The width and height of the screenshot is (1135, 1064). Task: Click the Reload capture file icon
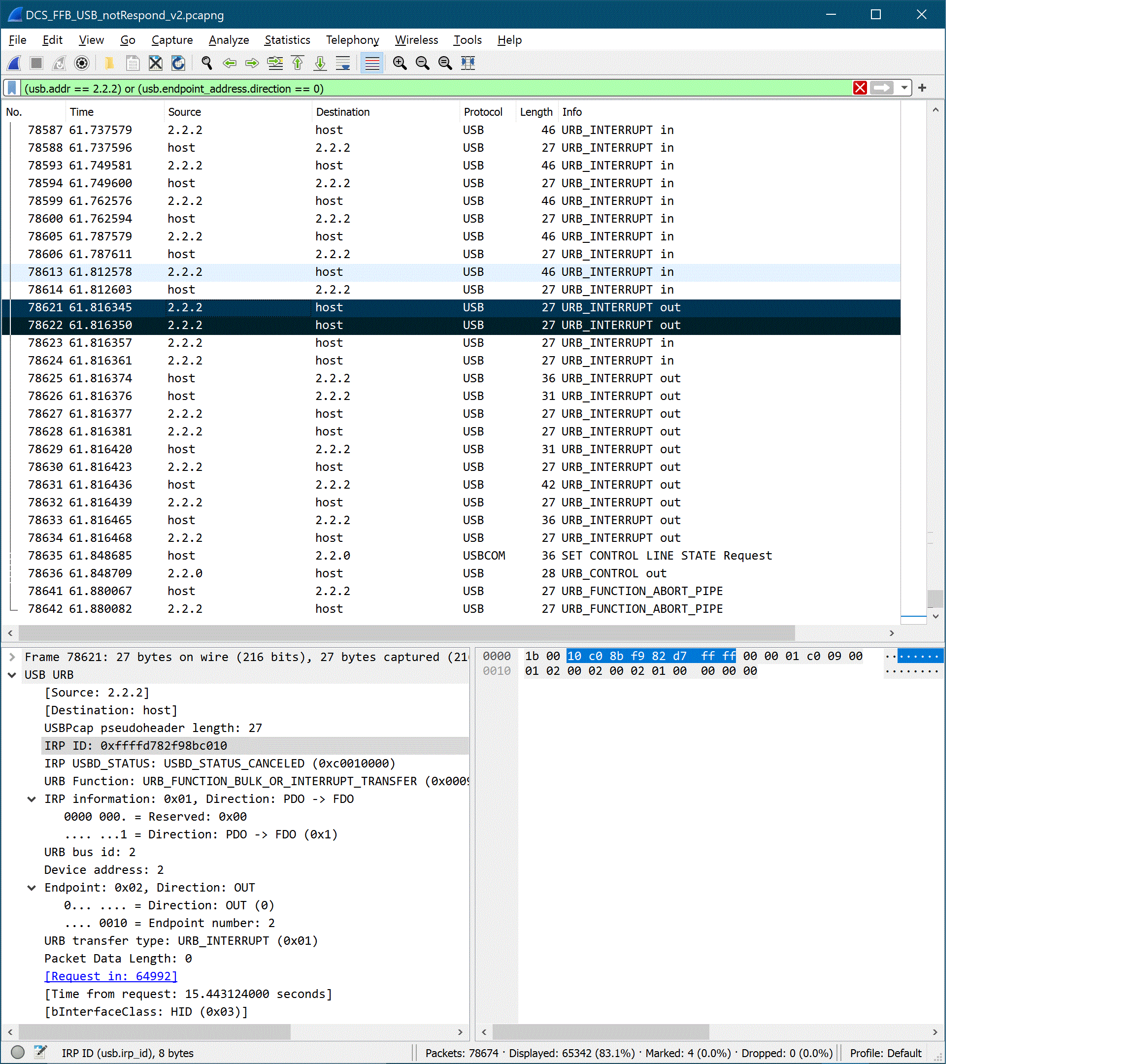point(178,63)
